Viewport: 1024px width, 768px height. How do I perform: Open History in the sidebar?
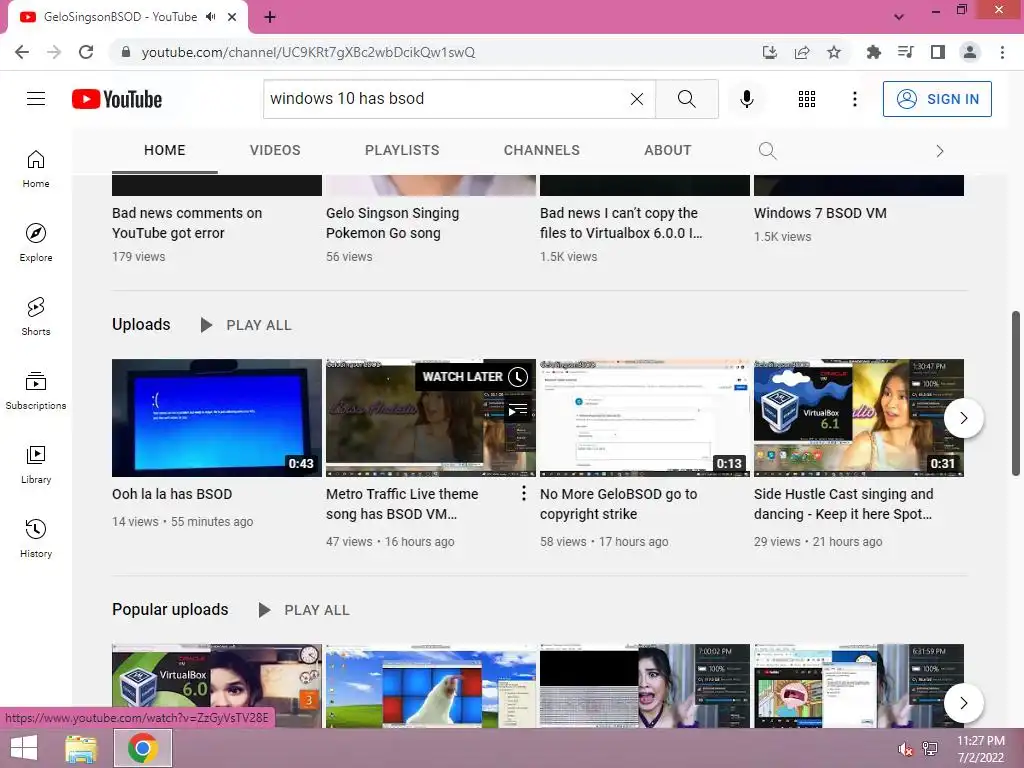[36, 539]
